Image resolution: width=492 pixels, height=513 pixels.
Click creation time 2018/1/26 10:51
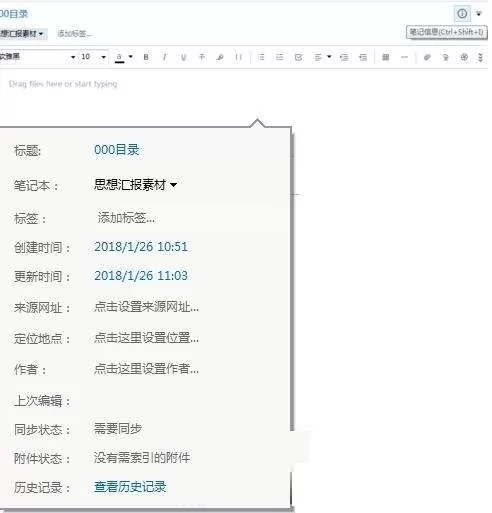coord(141,247)
